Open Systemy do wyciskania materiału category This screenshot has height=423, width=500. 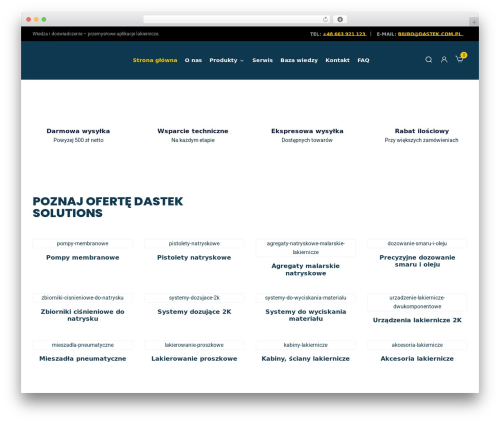click(306, 315)
